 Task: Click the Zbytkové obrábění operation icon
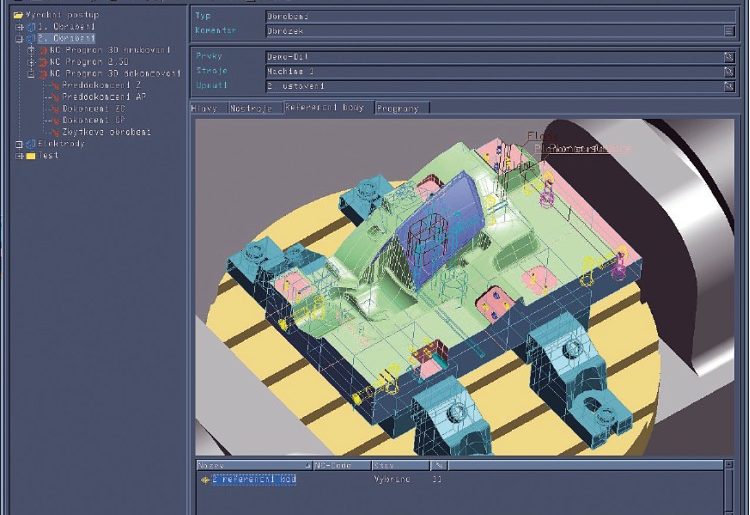pyautogui.click(x=54, y=131)
